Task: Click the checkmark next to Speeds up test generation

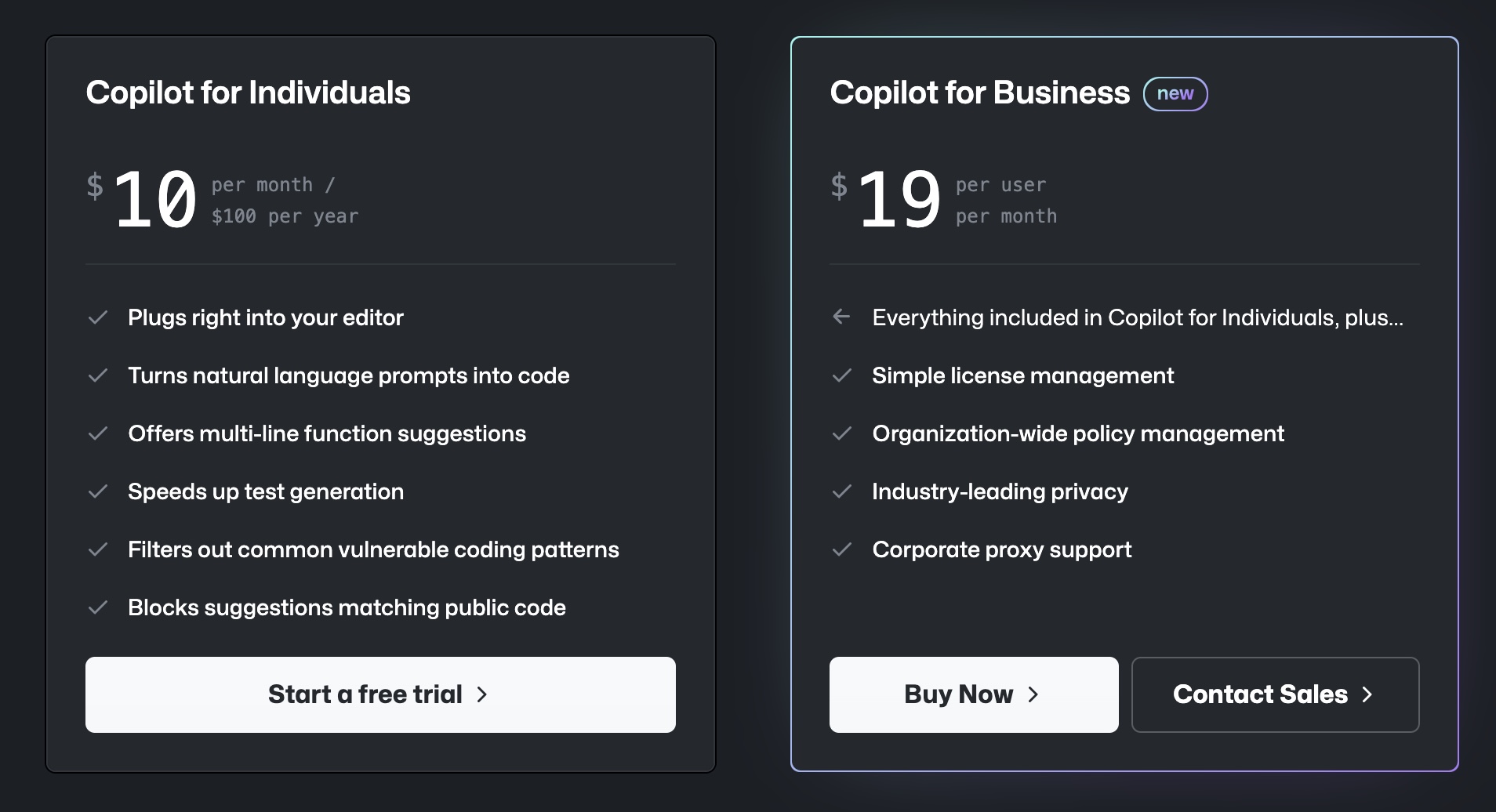Action: point(98,491)
